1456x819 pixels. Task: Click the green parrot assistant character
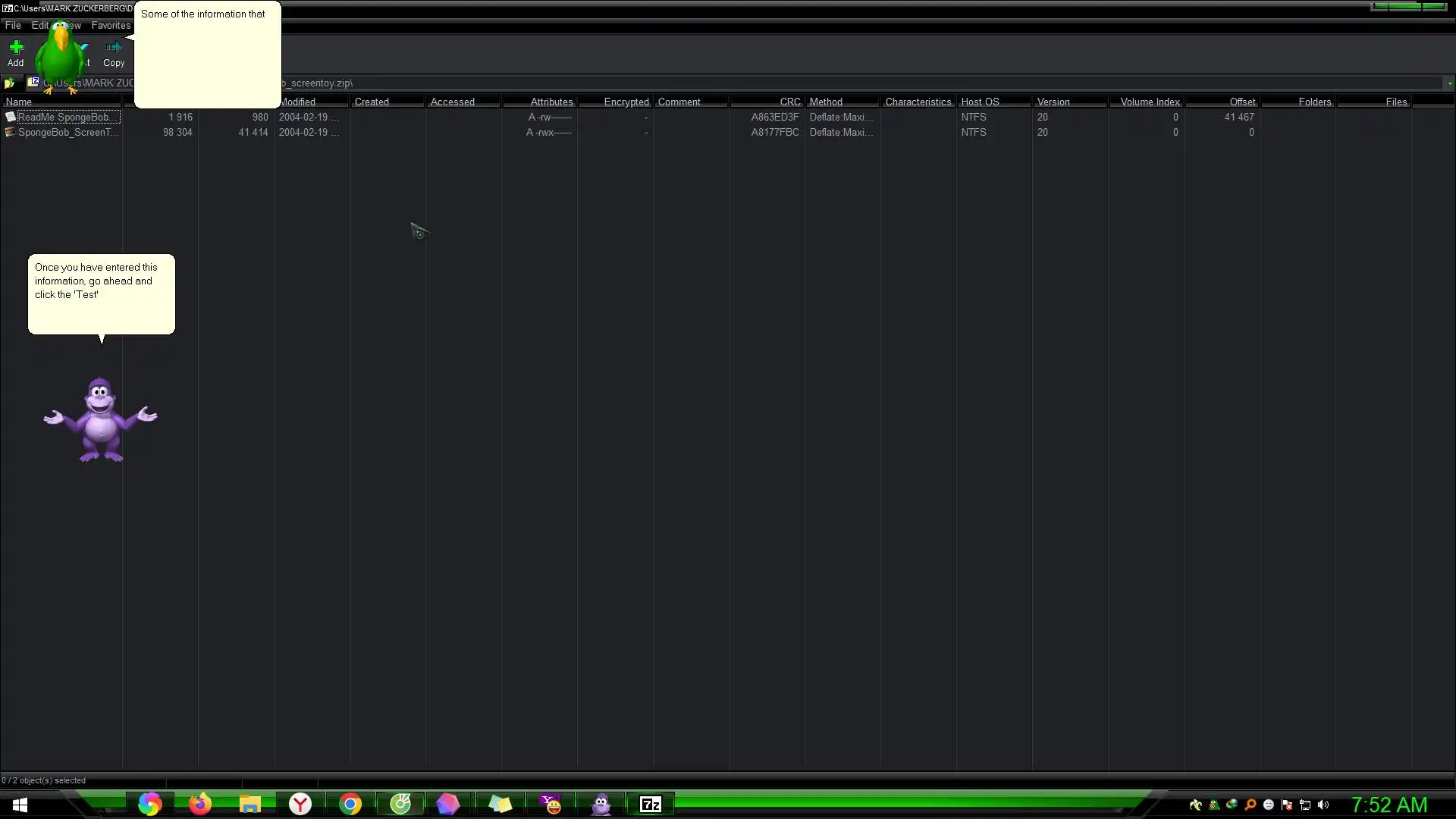[59, 57]
